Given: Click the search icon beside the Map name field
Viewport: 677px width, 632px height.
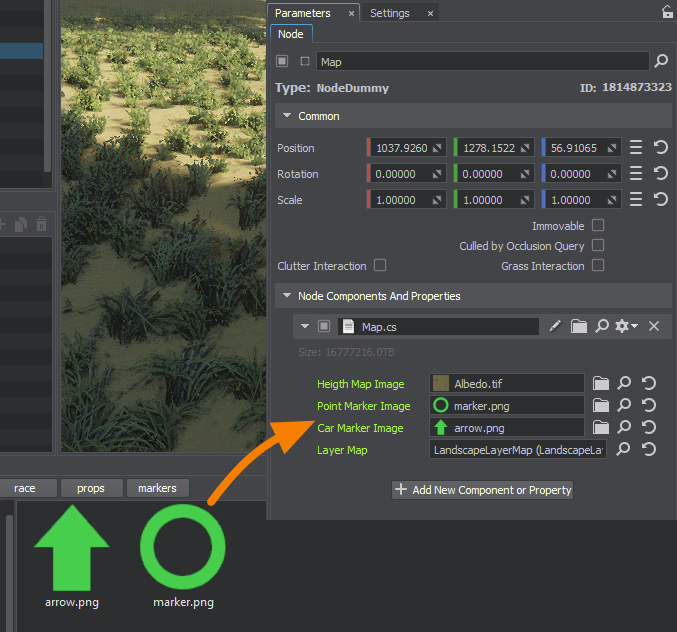Looking at the screenshot, I should [660, 62].
